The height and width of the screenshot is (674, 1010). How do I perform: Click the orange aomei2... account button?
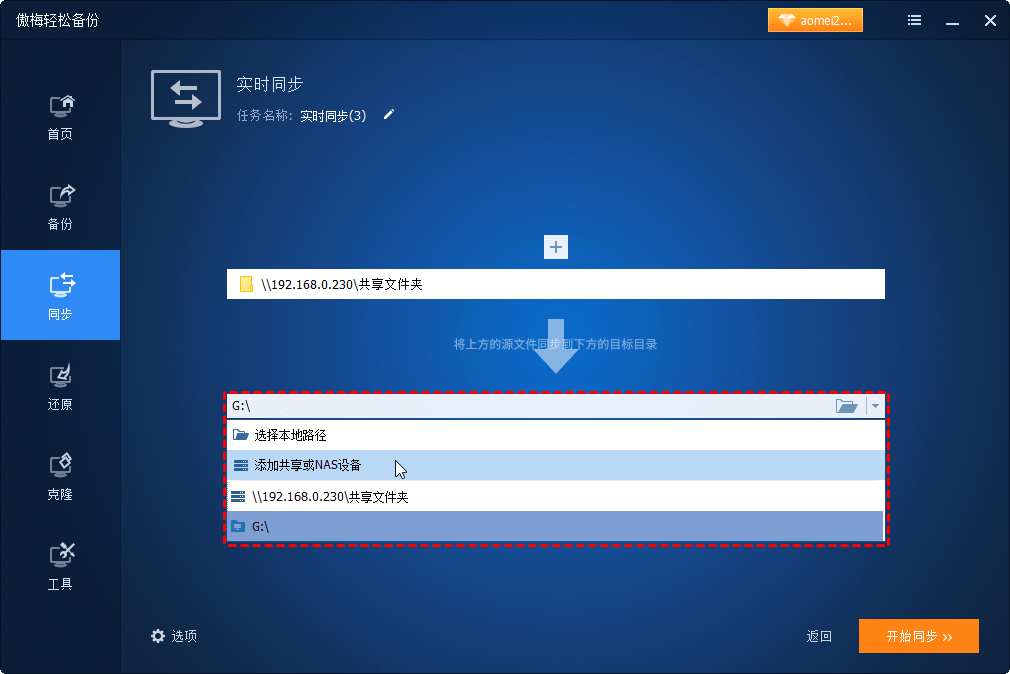(815, 20)
